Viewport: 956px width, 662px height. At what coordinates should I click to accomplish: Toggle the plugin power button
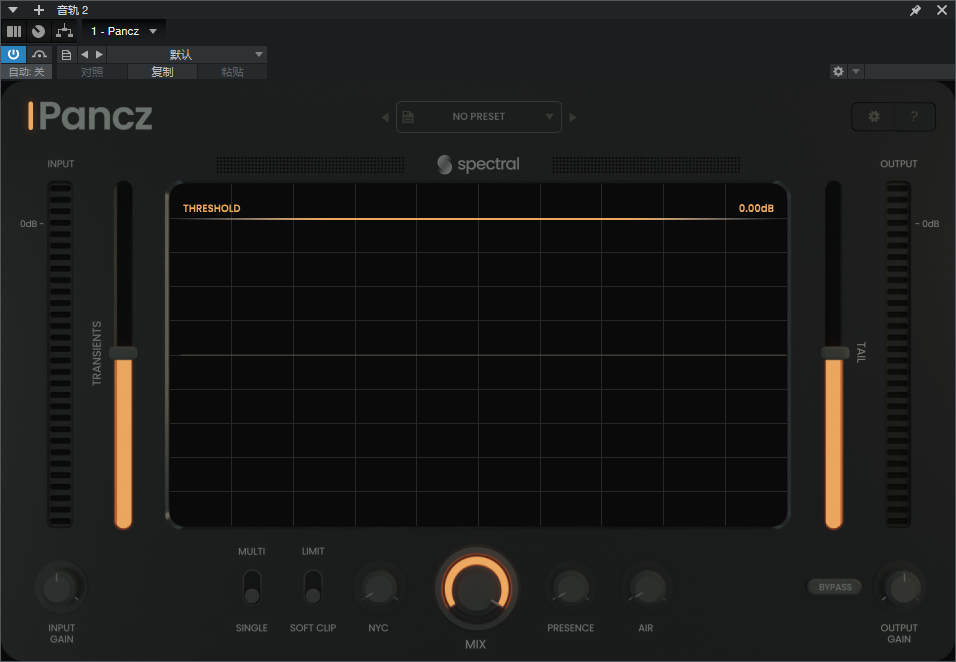[x=13, y=54]
